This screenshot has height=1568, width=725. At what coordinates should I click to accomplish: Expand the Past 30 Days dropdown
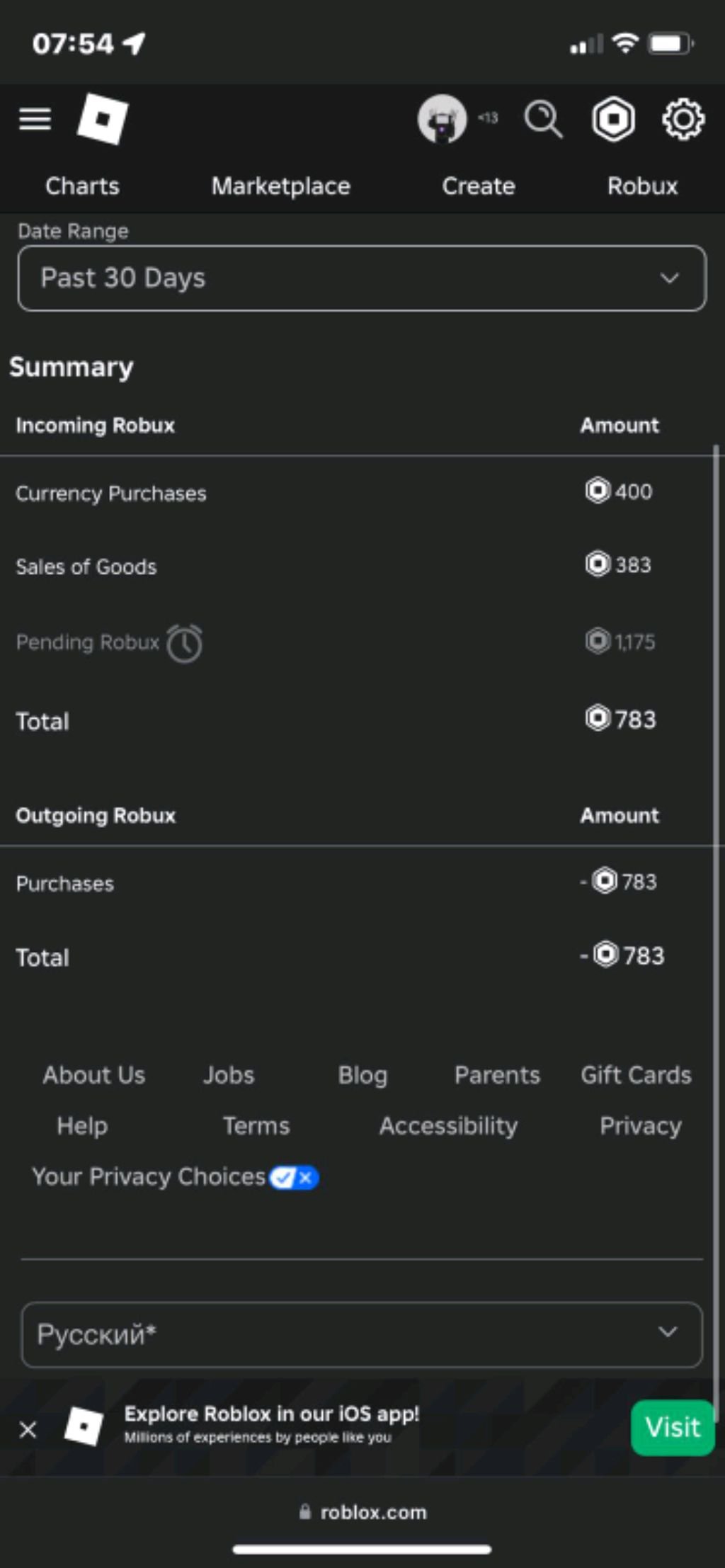(x=362, y=278)
